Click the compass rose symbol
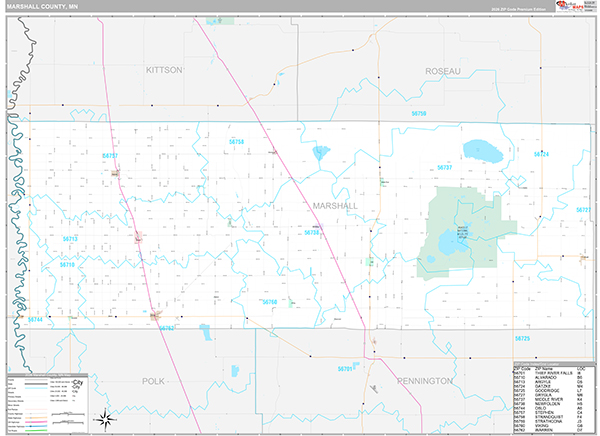Viewport: 600px width, 436px height. (x=104, y=419)
